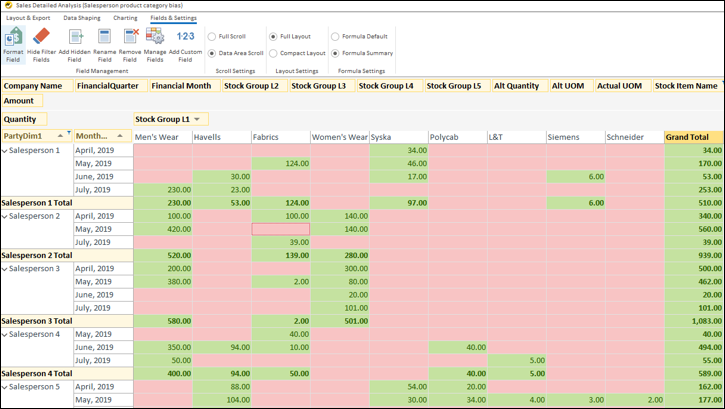Click the Financial Month field button

click(183, 86)
